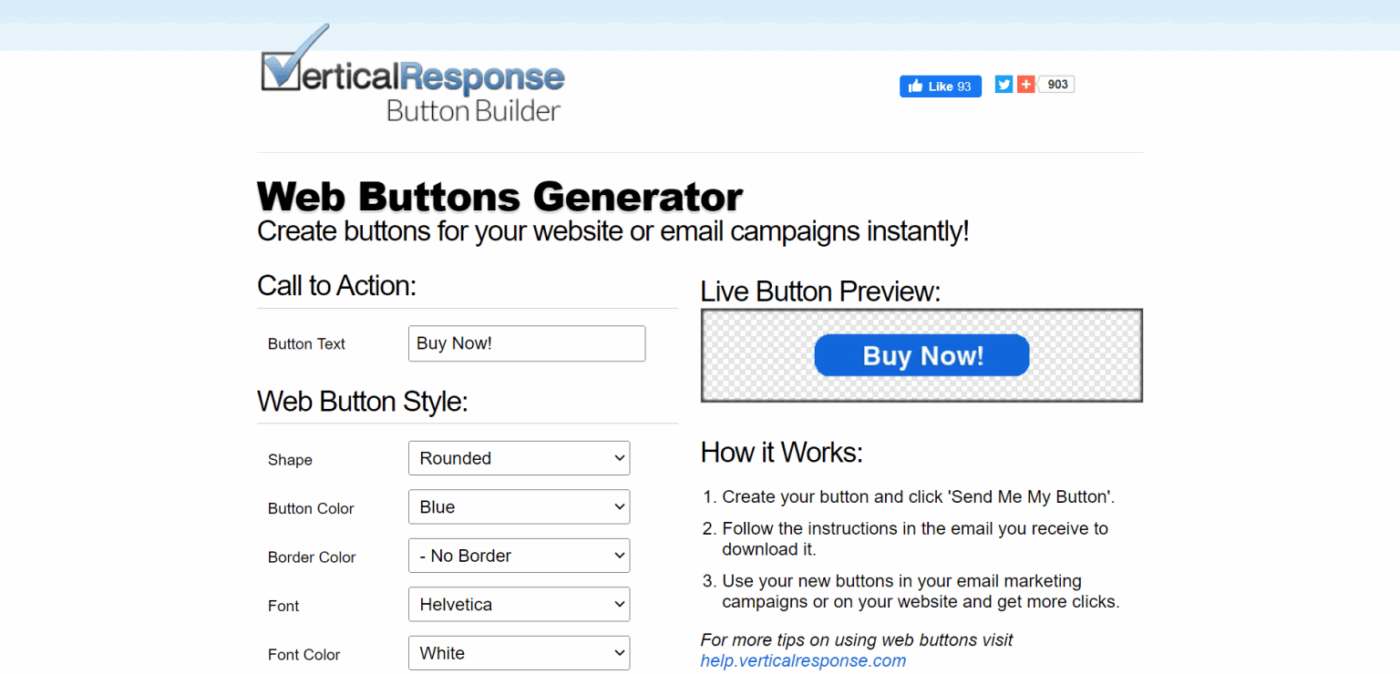Open the Border Color dropdown

click(519, 556)
